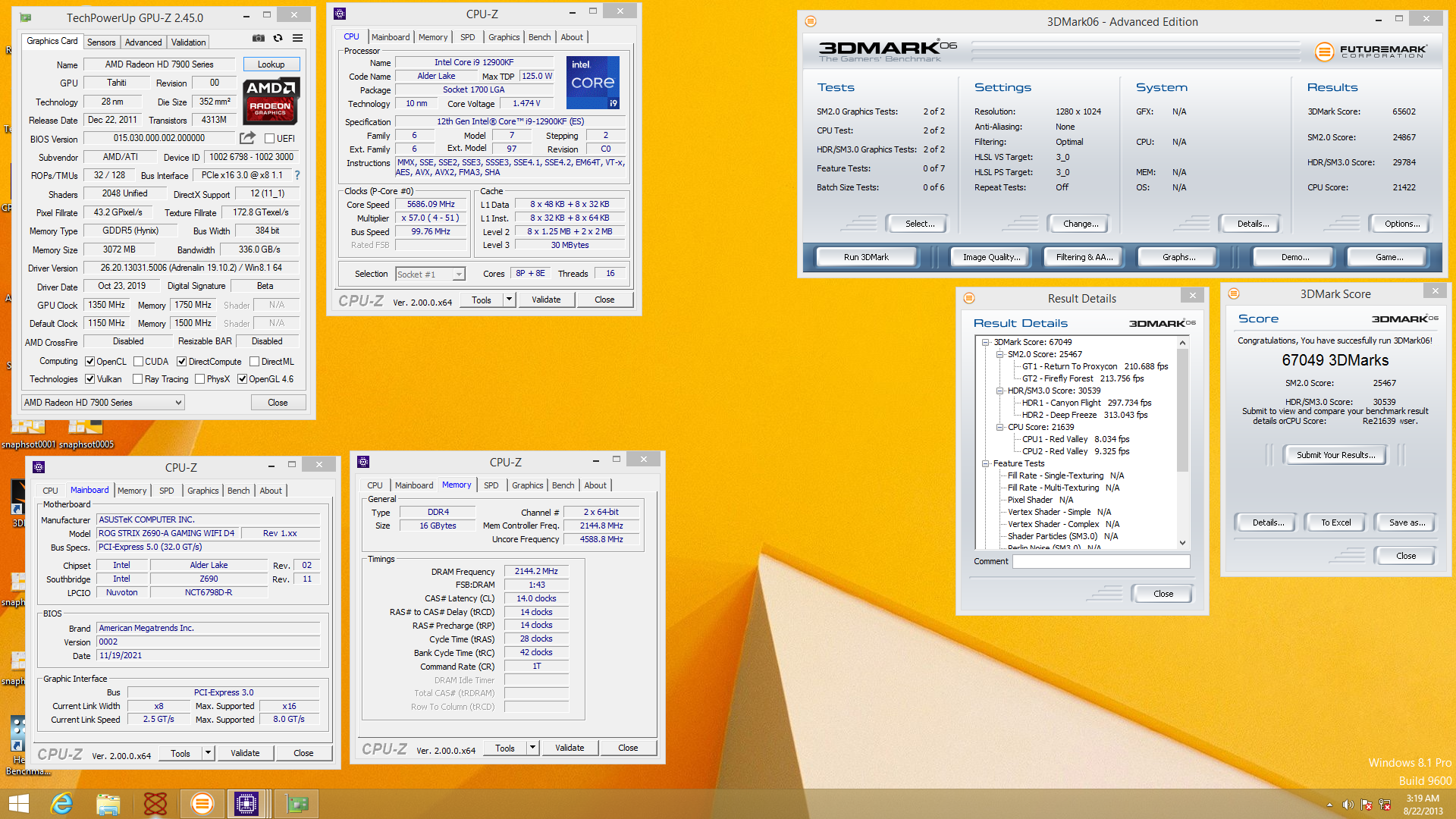Open the AMD Radeon HD 7900 Series dropdown

(103, 403)
